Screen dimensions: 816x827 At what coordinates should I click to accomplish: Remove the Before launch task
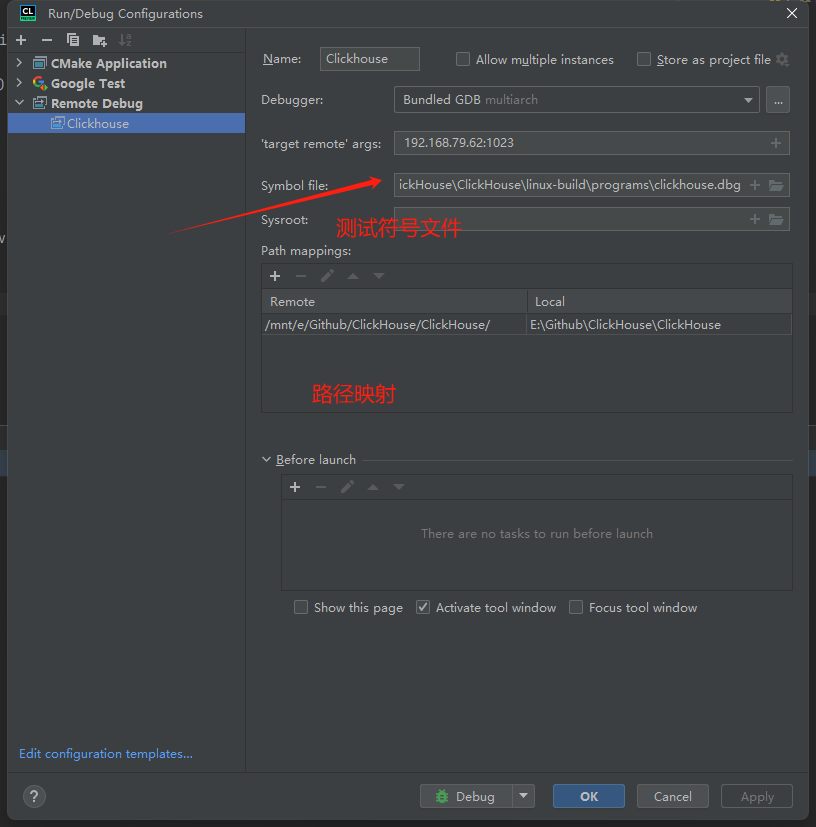coord(321,487)
